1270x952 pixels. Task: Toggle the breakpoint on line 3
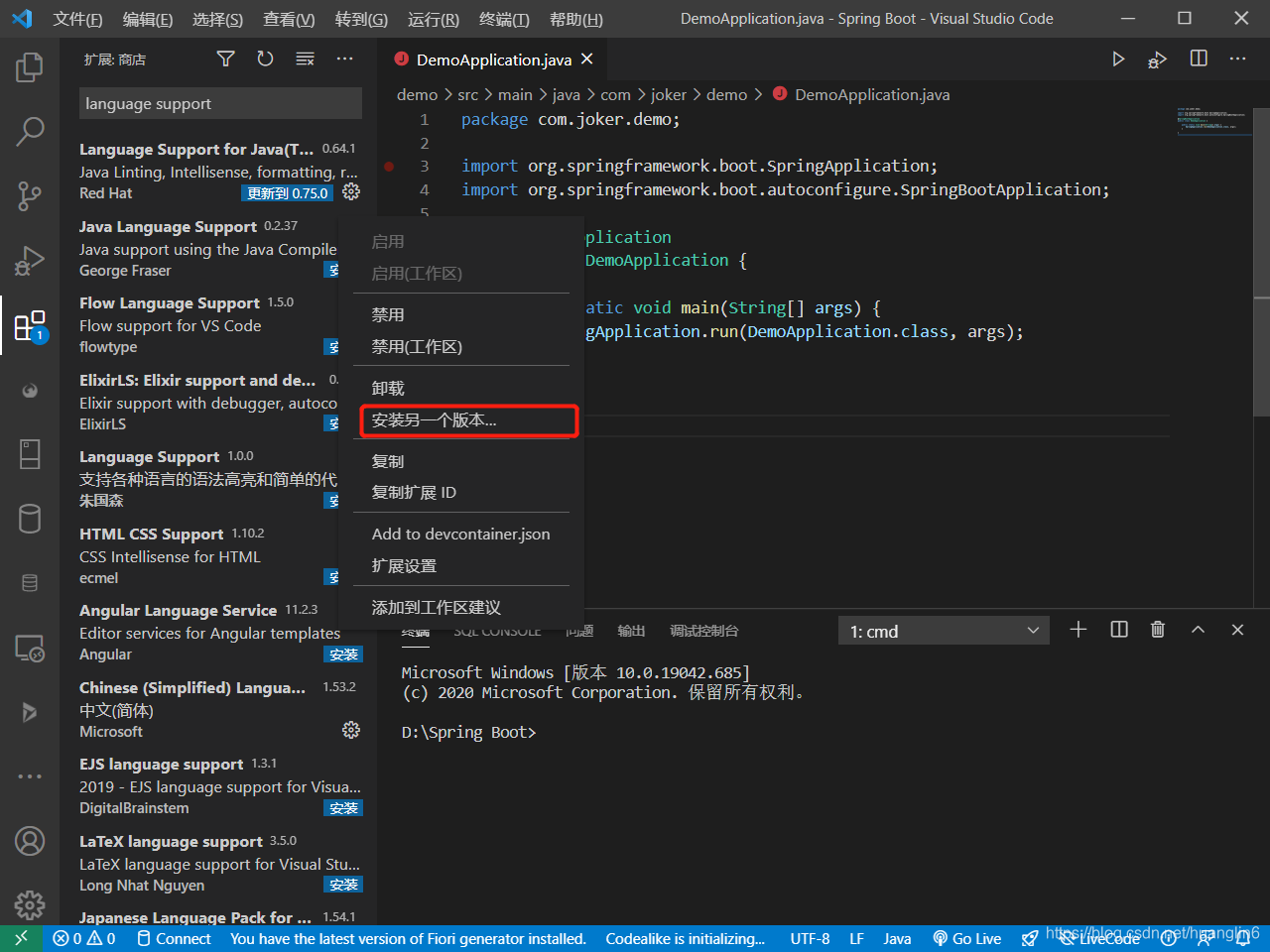pyautogui.click(x=390, y=167)
